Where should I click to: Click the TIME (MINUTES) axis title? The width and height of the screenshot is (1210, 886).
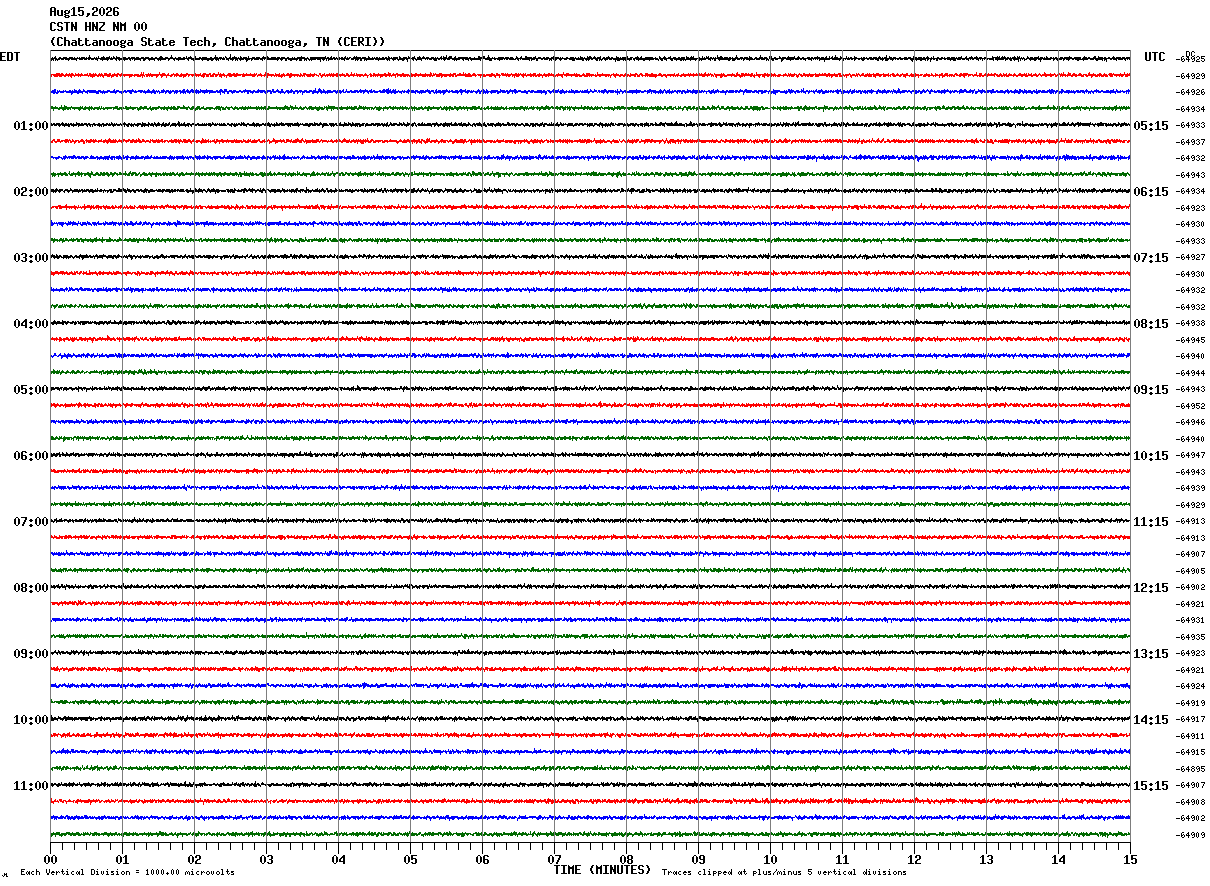click(602, 870)
